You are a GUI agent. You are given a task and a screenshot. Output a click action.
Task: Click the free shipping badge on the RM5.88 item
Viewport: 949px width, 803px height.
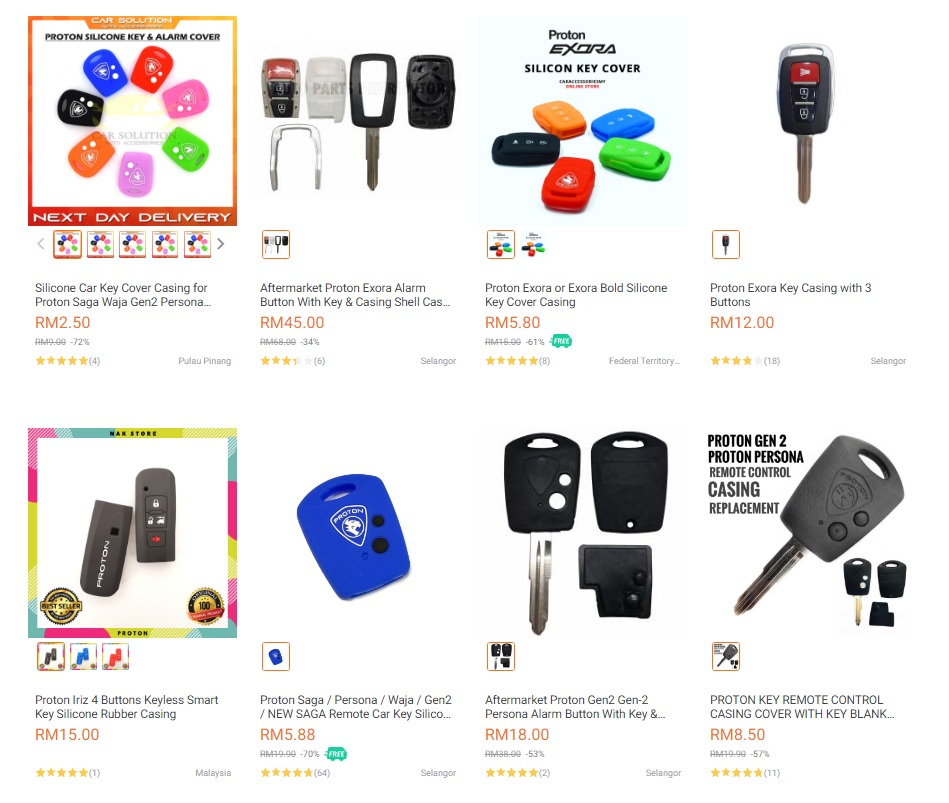pos(336,754)
